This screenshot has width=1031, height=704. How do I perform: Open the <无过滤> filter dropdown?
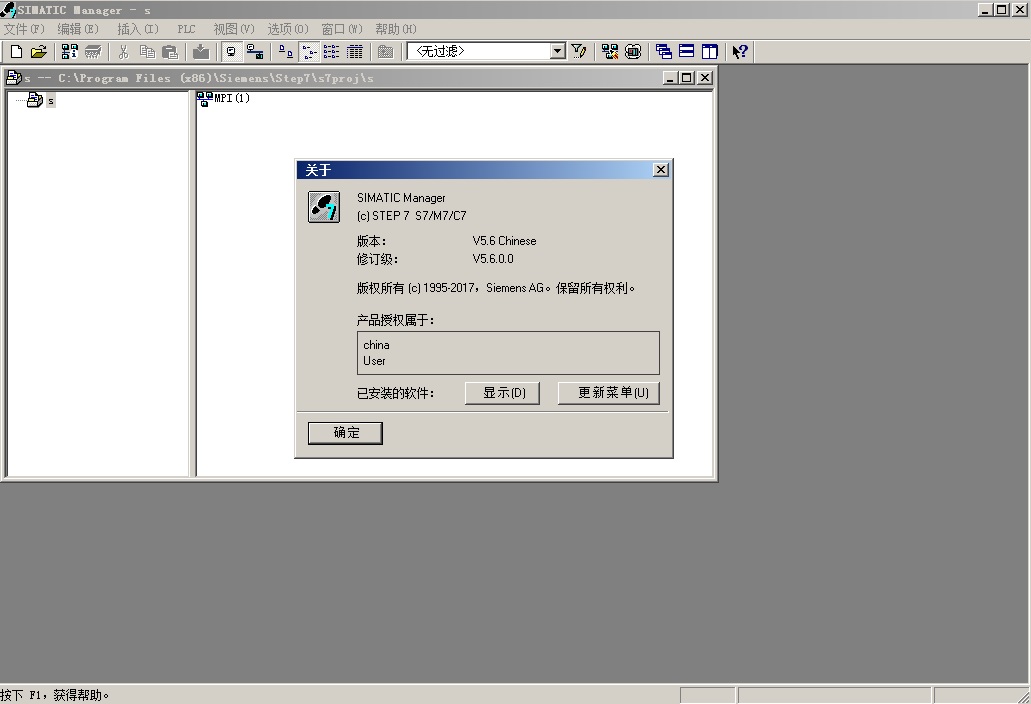pos(558,51)
